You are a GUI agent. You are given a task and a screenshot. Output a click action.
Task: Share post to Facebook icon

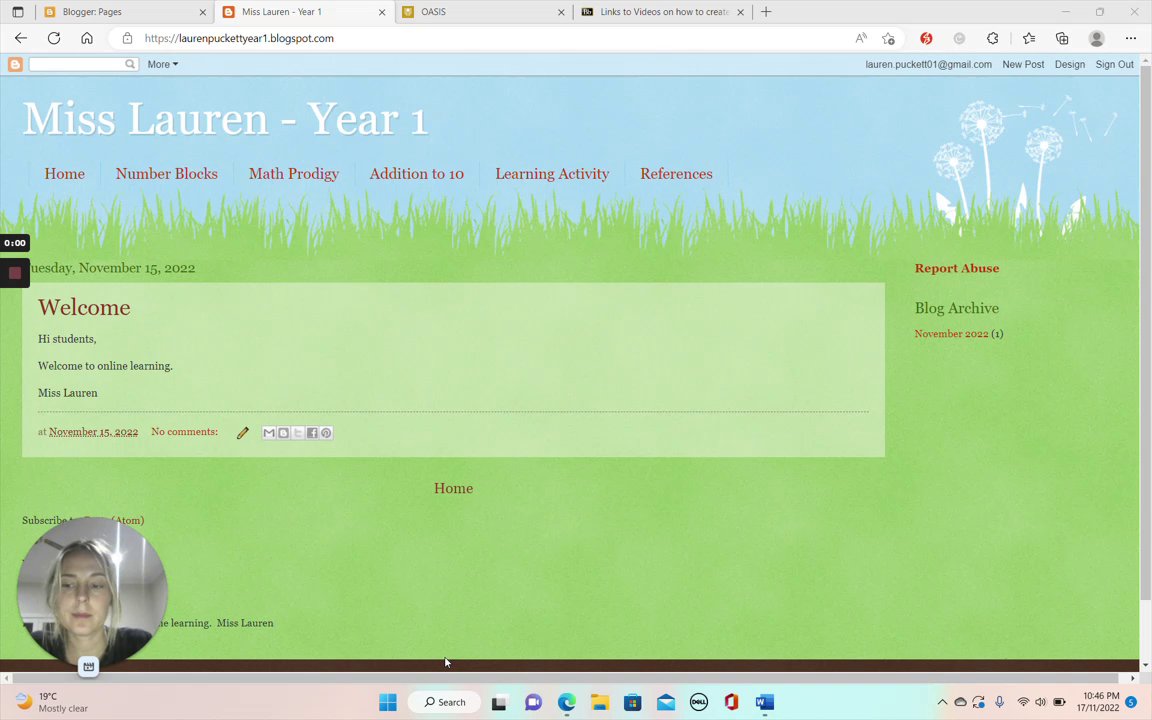pos(312,433)
